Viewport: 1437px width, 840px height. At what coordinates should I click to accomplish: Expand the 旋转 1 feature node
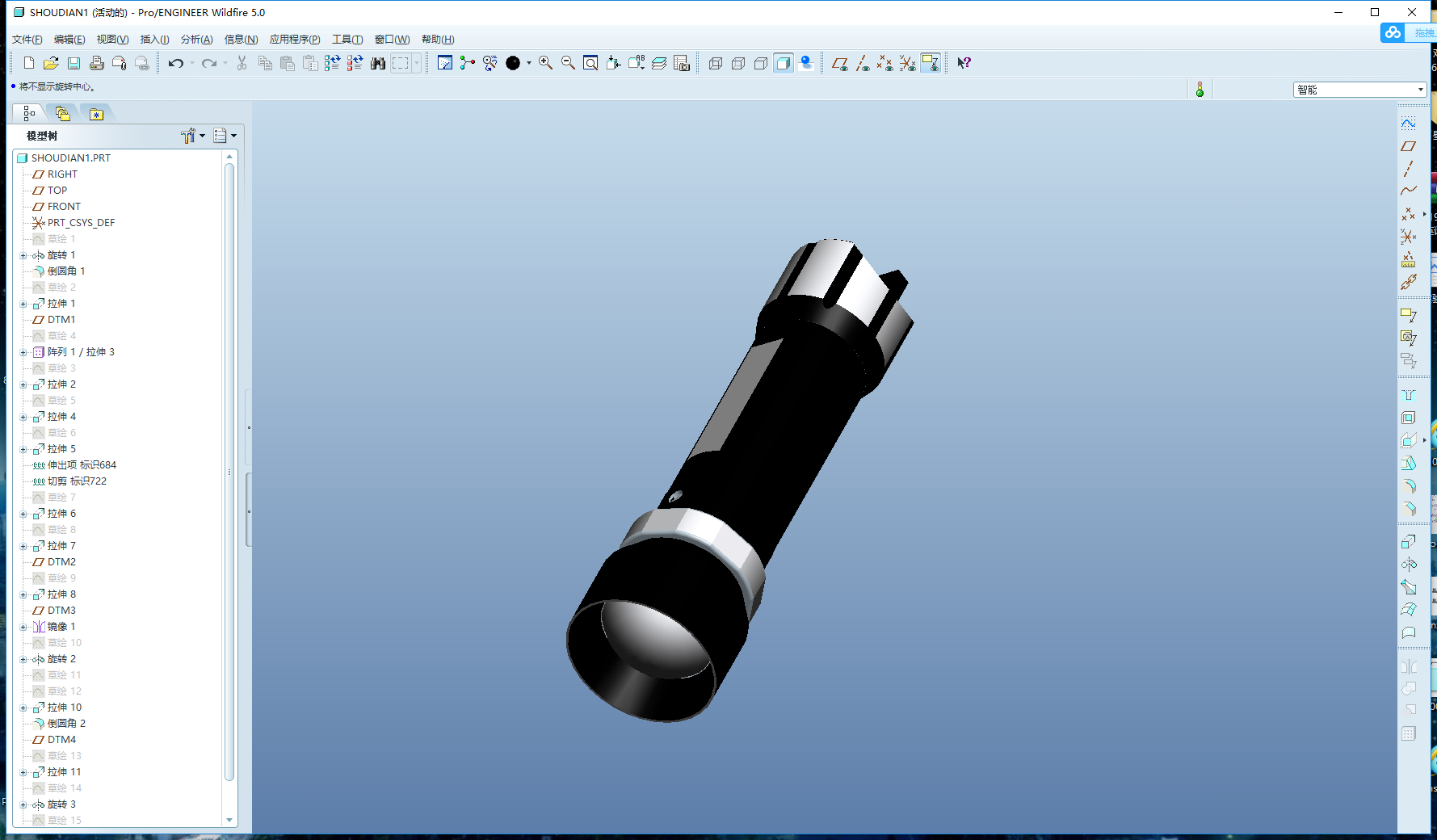coord(23,255)
